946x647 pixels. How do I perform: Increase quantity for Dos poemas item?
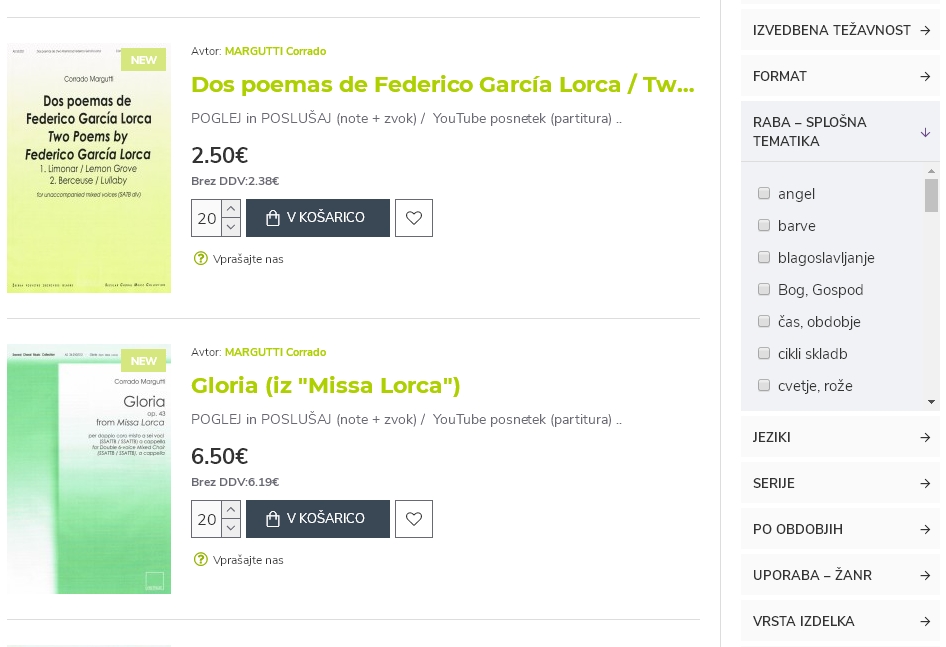click(231, 209)
